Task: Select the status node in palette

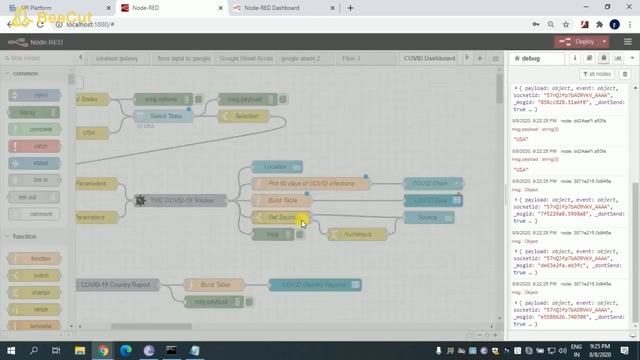Action: pyautogui.click(x=34, y=163)
